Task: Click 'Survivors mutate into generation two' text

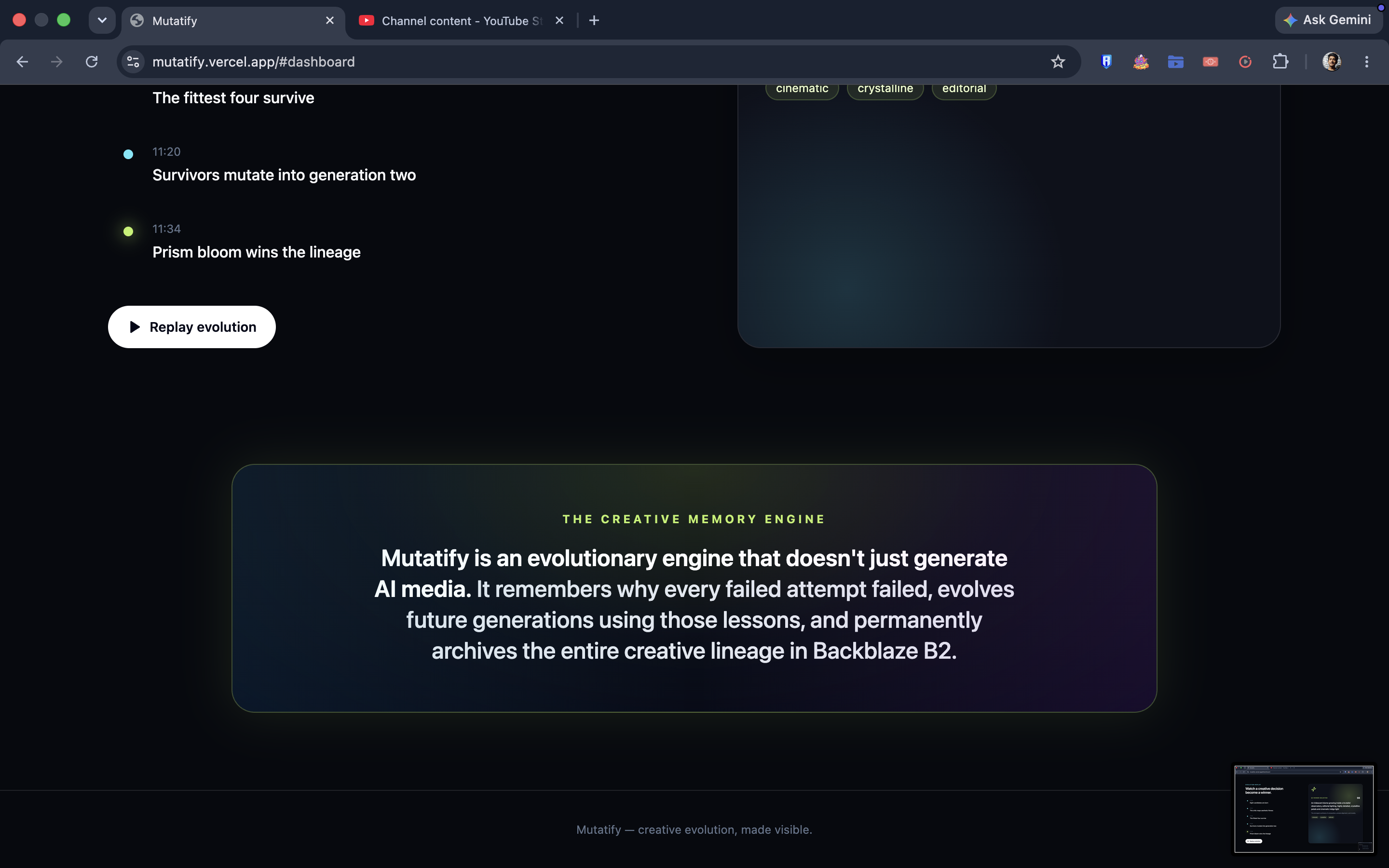Action: click(284, 175)
